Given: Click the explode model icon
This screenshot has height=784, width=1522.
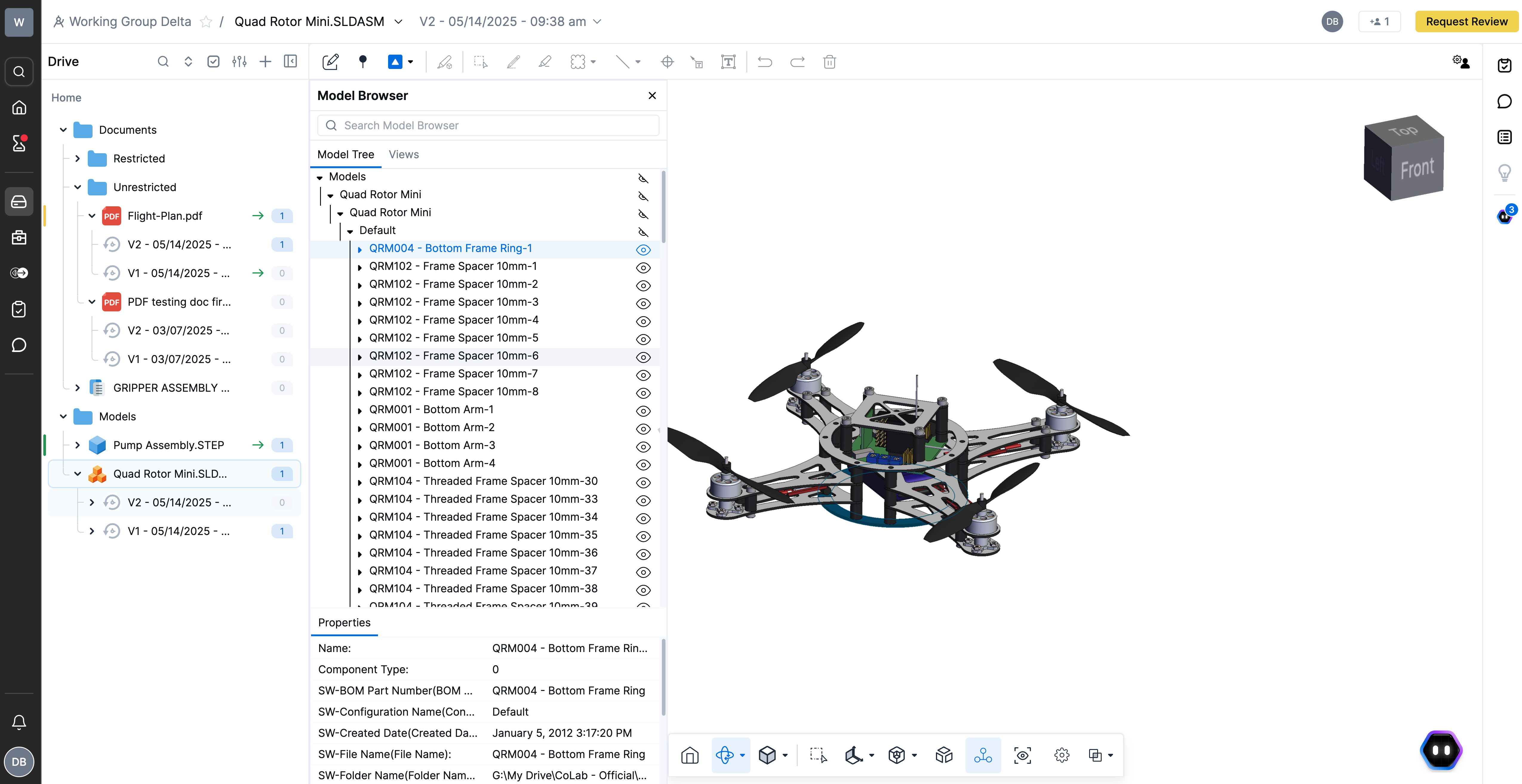Looking at the screenshot, I should tap(944, 755).
